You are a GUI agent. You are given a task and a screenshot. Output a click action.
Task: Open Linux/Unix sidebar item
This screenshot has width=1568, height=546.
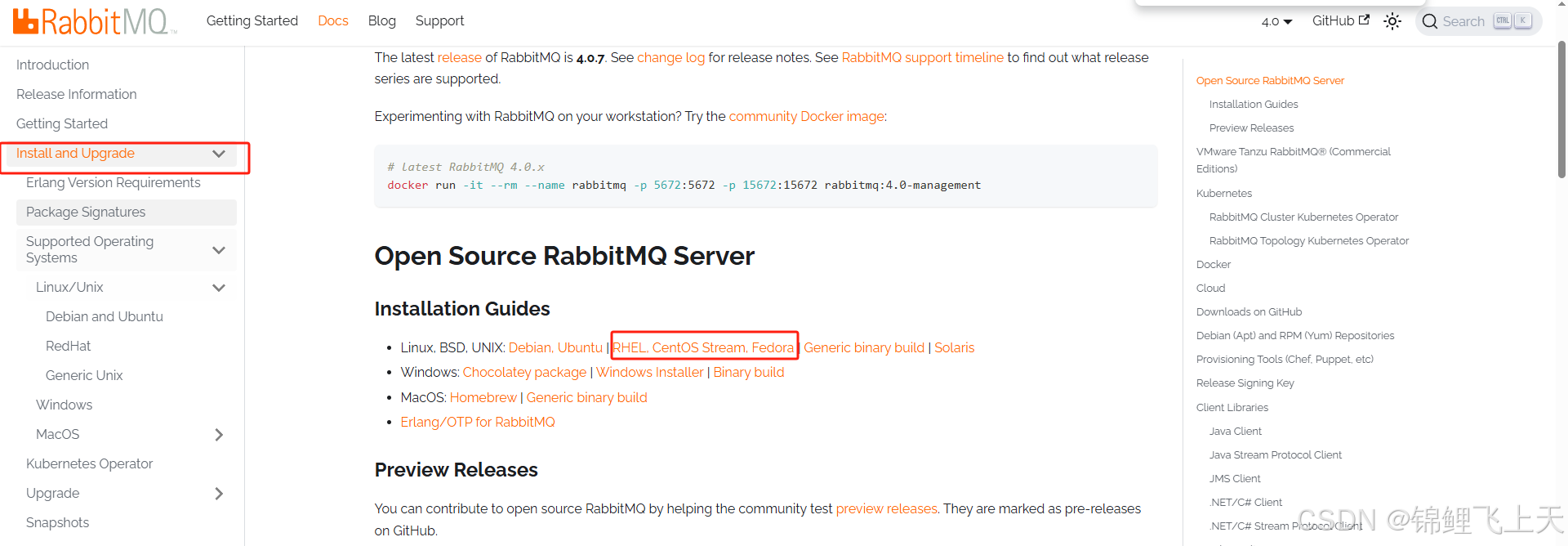pyautogui.click(x=69, y=287)
